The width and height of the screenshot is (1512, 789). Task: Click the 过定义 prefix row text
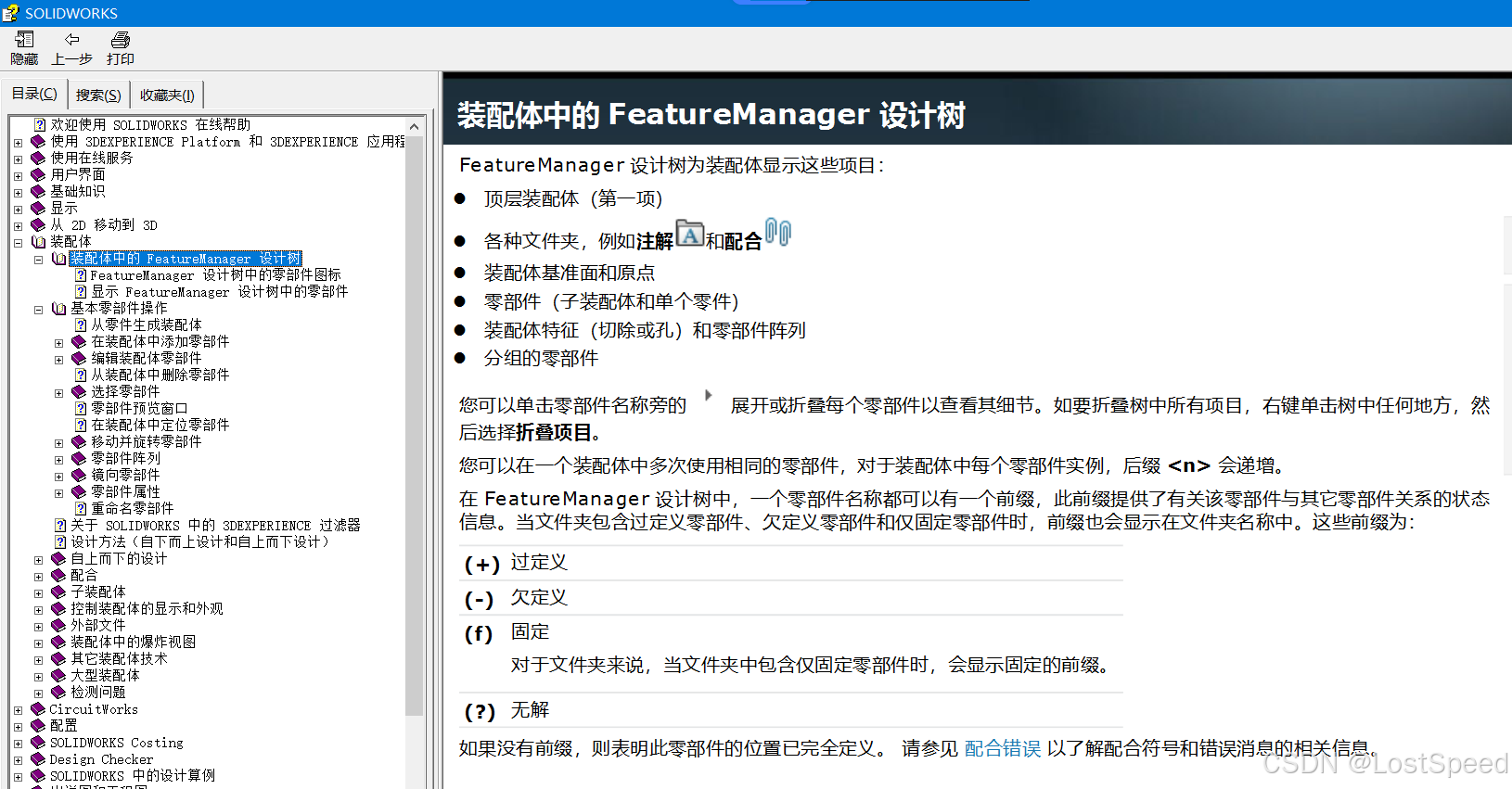[539, 562]
